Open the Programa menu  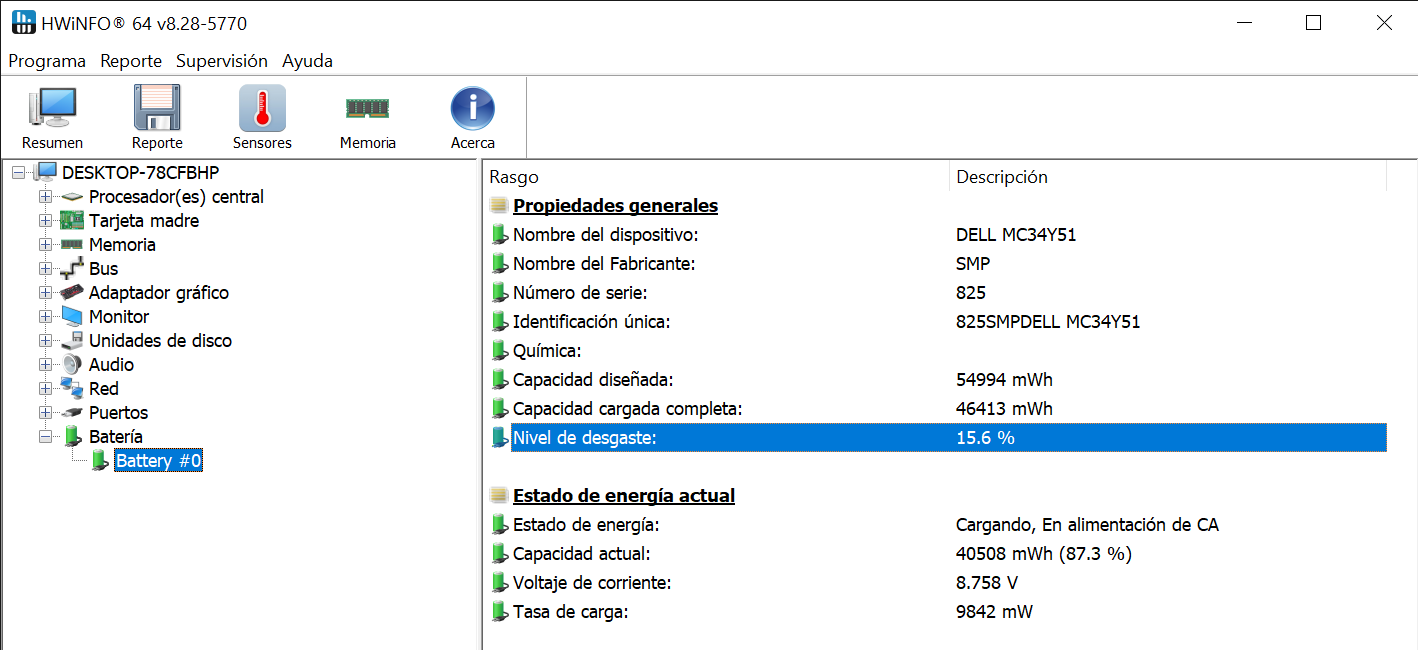coord(47,61)
